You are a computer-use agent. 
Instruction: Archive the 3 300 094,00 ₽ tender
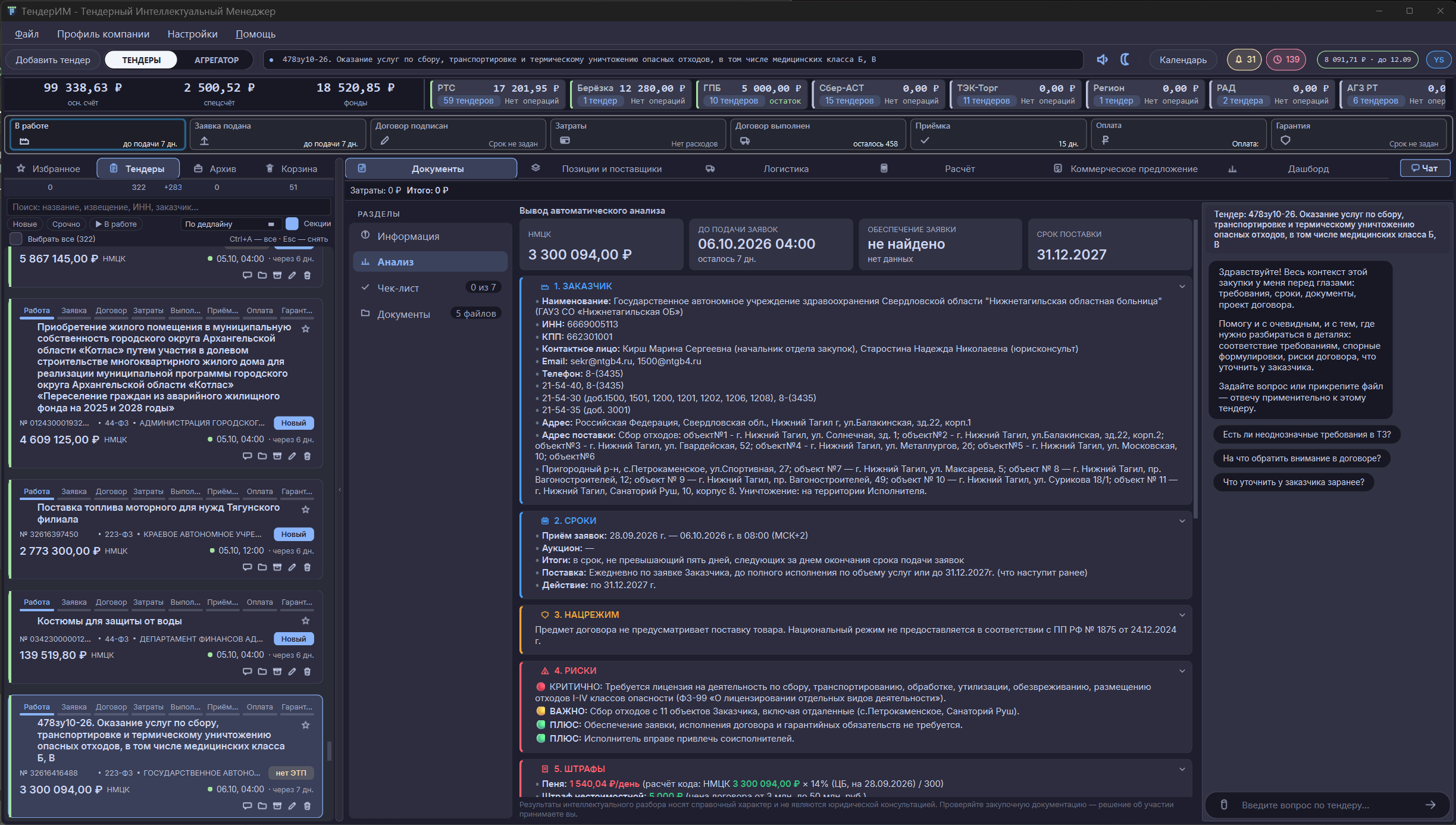pyautogui.click(x=277, y=806)
